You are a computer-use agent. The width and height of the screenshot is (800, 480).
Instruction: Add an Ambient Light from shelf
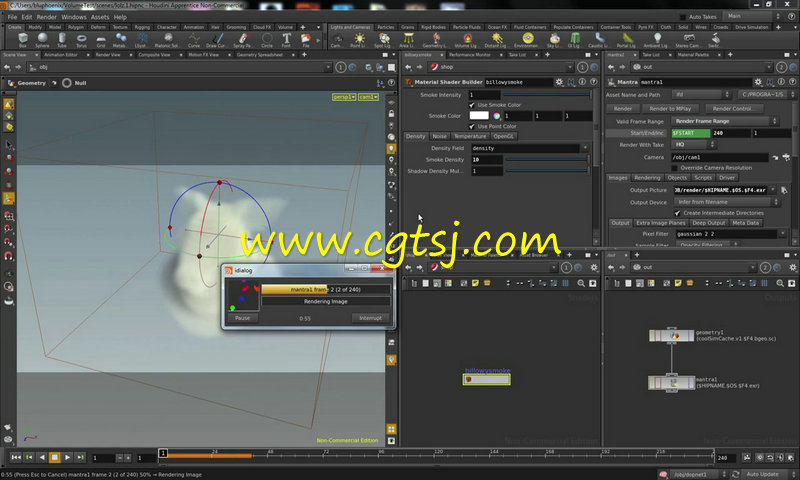(656, 40)
